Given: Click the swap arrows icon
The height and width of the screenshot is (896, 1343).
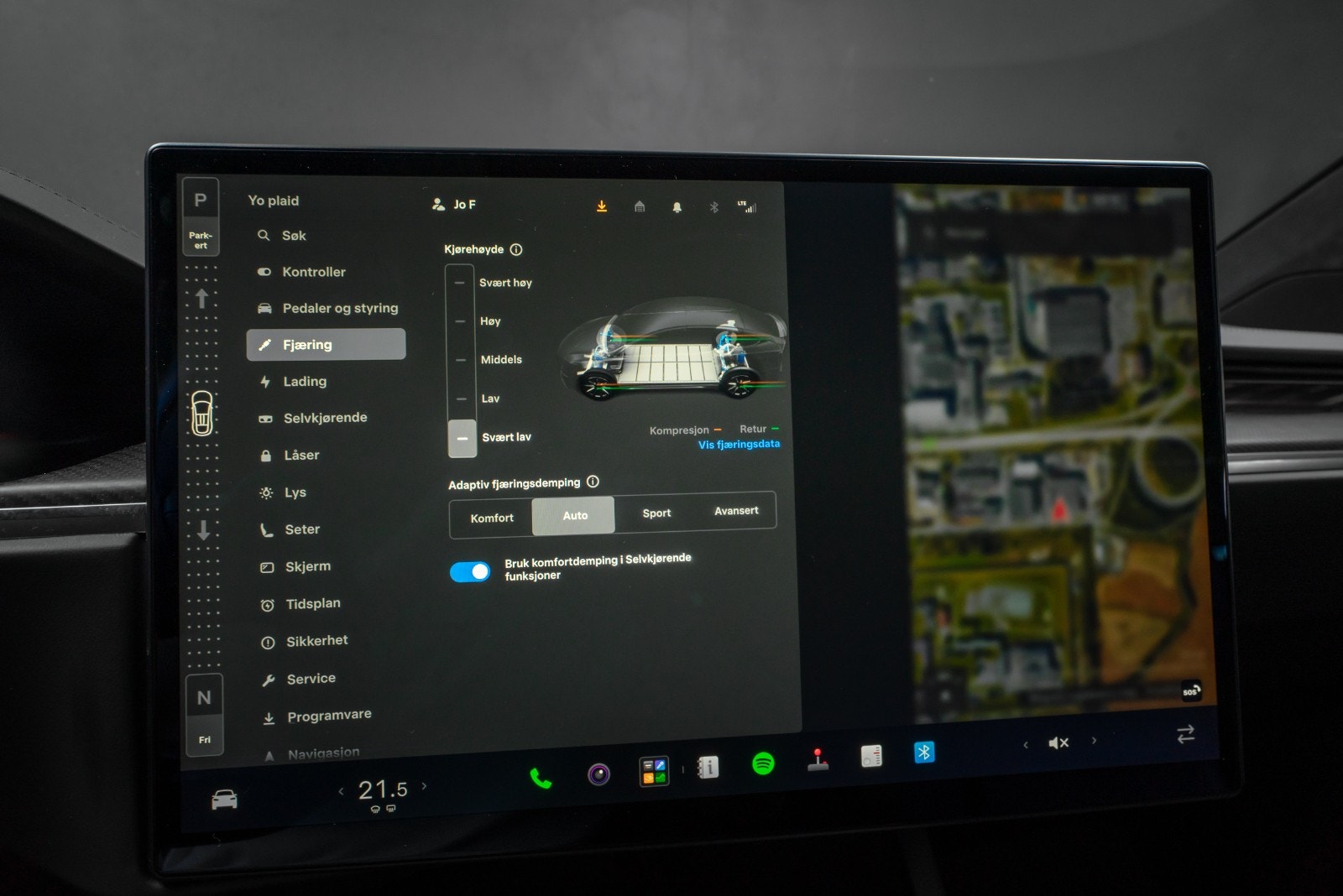Looking at the screenshot, I should click(x=1185, y=735).
